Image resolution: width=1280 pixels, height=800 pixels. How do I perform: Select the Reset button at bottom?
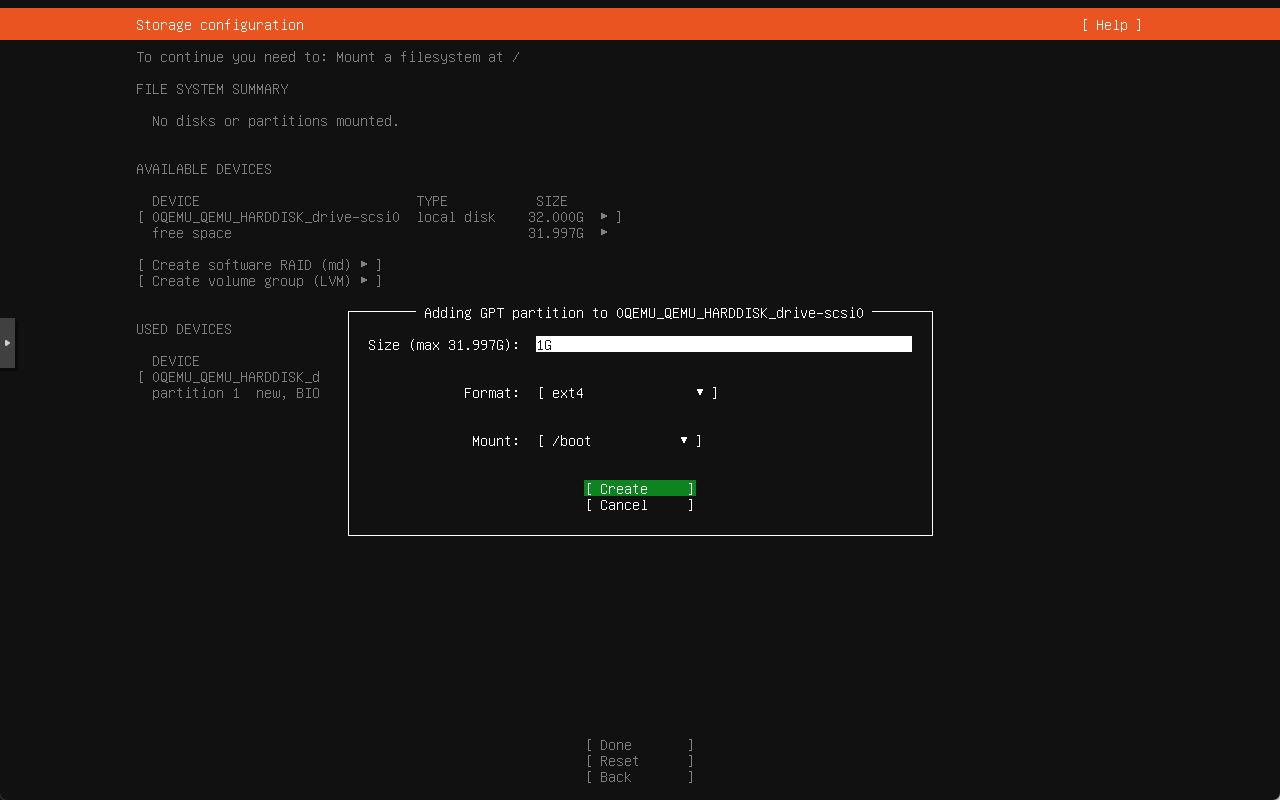pyautogui.click(x=640, y=761)
